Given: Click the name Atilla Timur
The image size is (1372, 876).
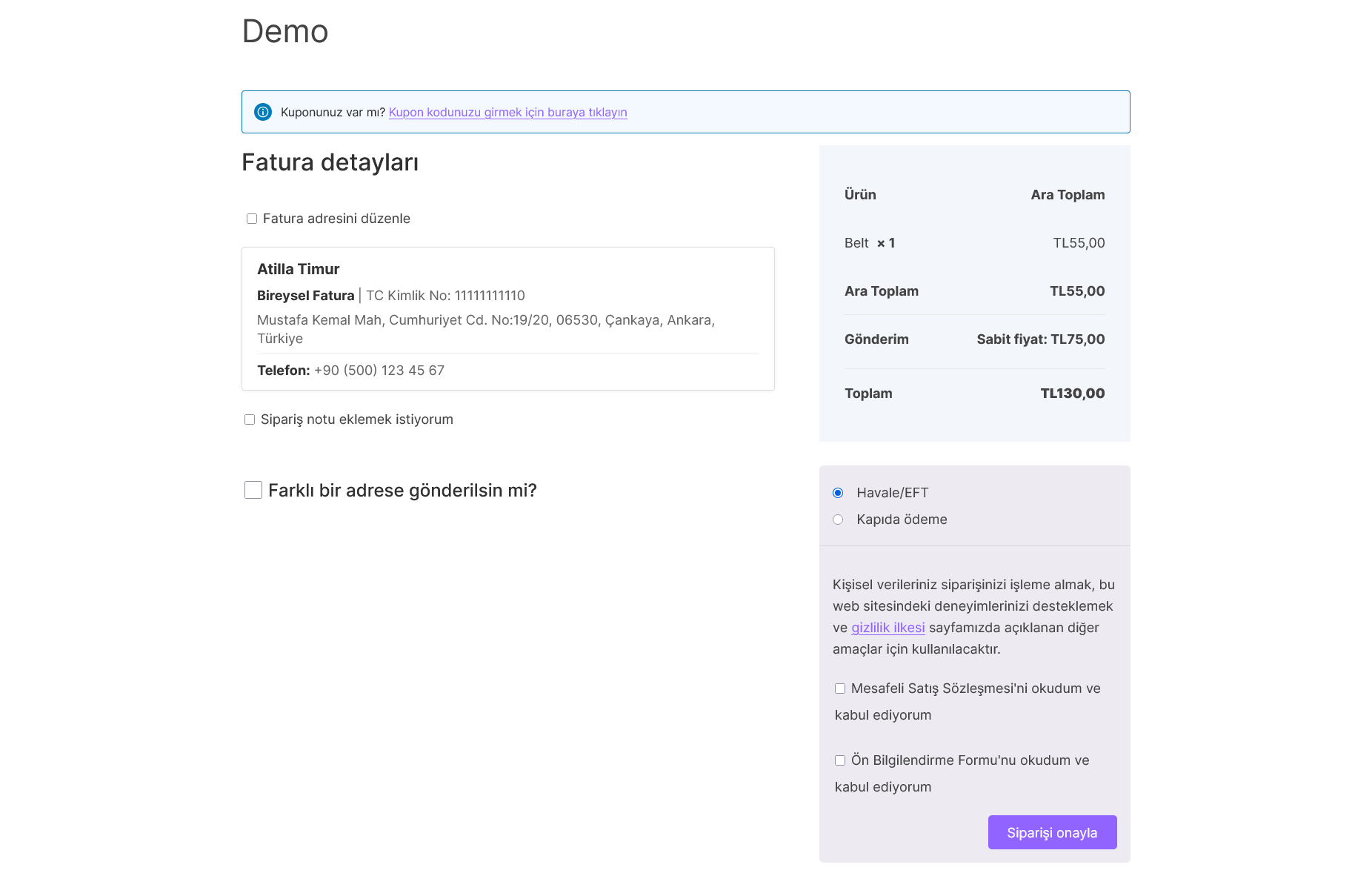Looking at the screenshot, I should [298, 269].
